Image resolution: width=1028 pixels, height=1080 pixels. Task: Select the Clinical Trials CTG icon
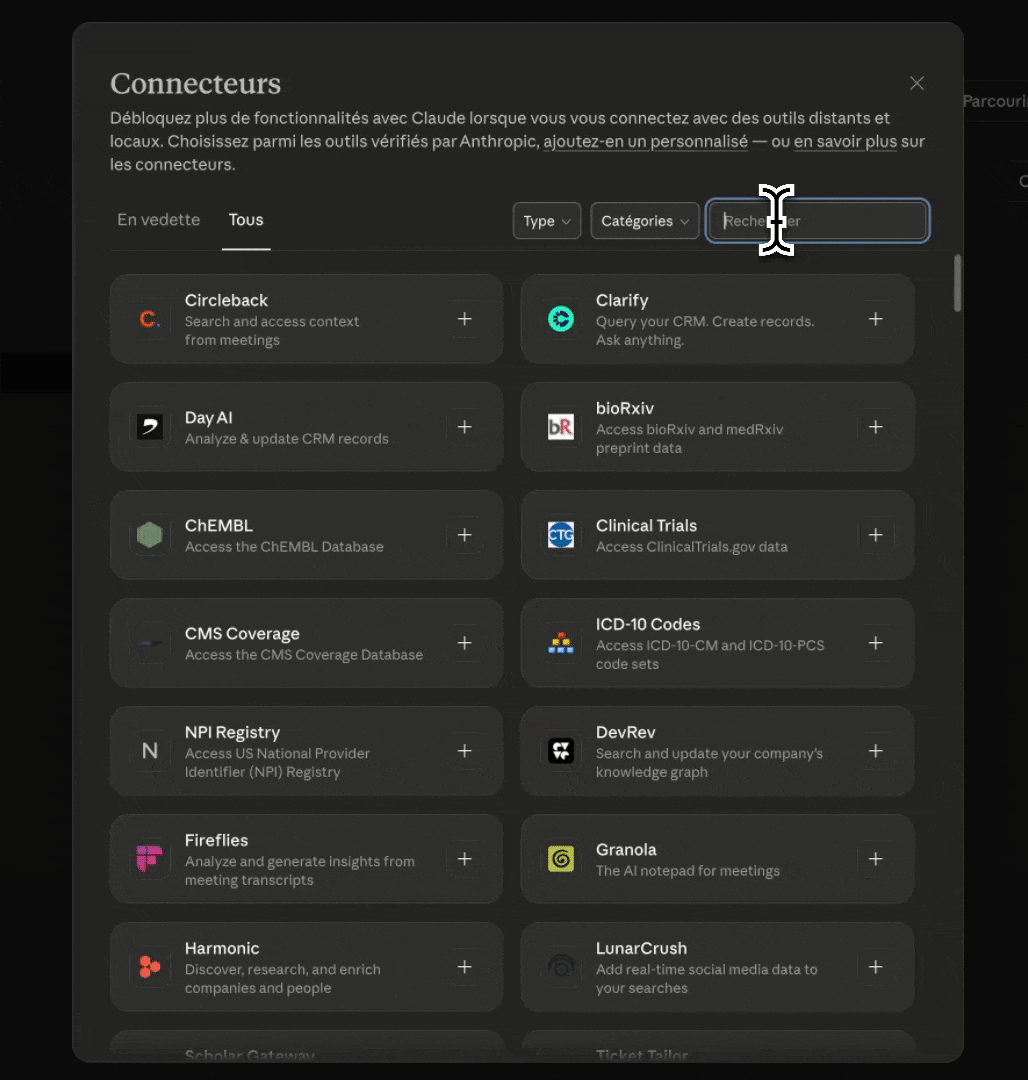click(x=561, y=535)
